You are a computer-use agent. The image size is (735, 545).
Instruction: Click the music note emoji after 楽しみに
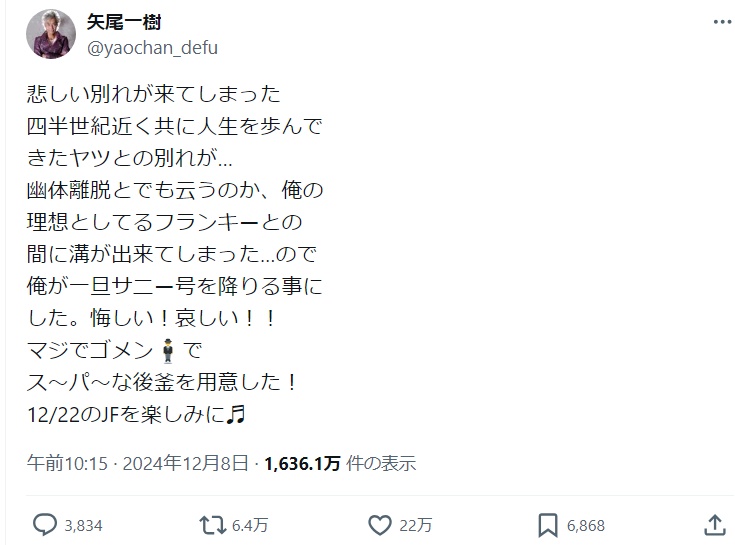(236, 411)
